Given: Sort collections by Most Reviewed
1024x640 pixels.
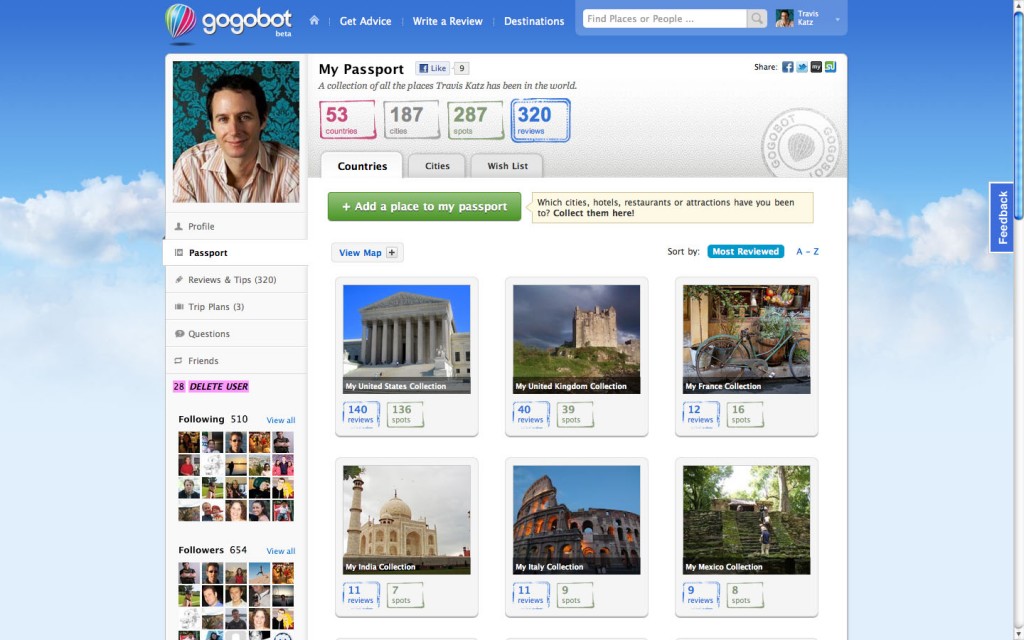Looking at the screenshot, I should click(745, 252).
